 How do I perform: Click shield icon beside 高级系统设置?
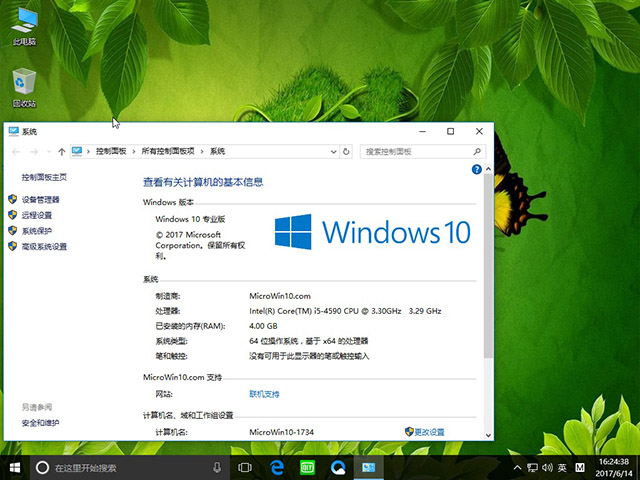pyautogui.click(x=13, y=246)
